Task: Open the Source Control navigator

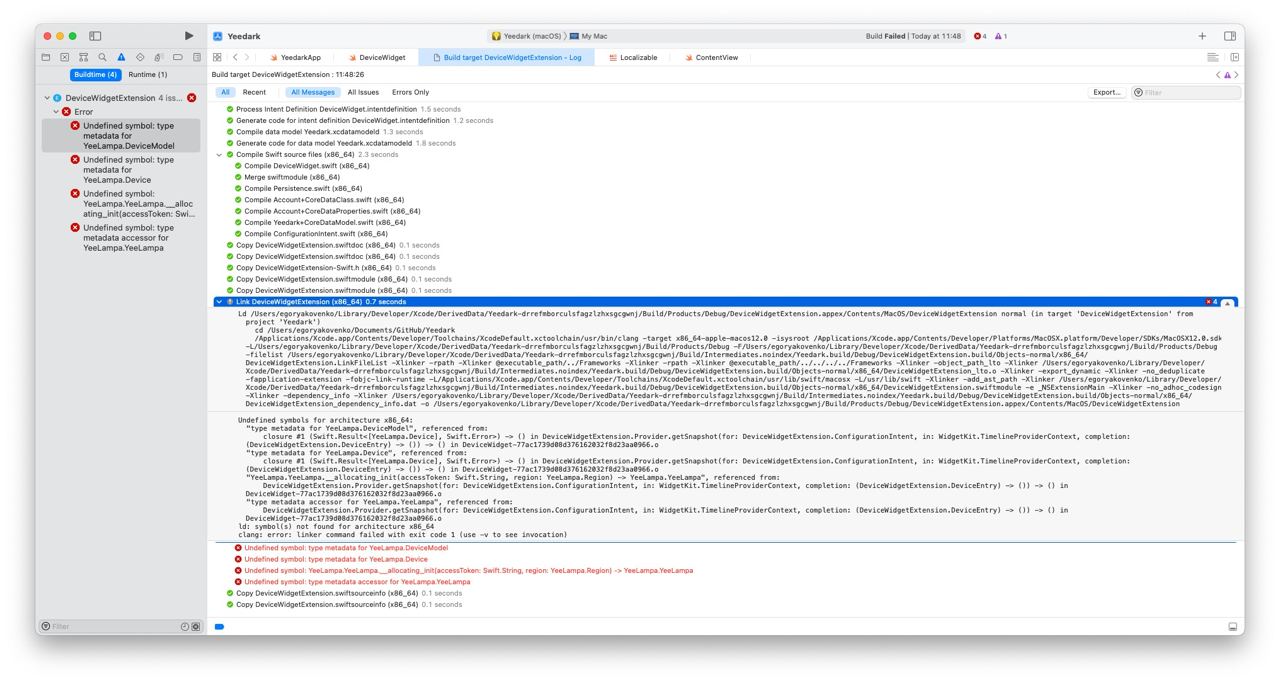Action: click(65, 57)
